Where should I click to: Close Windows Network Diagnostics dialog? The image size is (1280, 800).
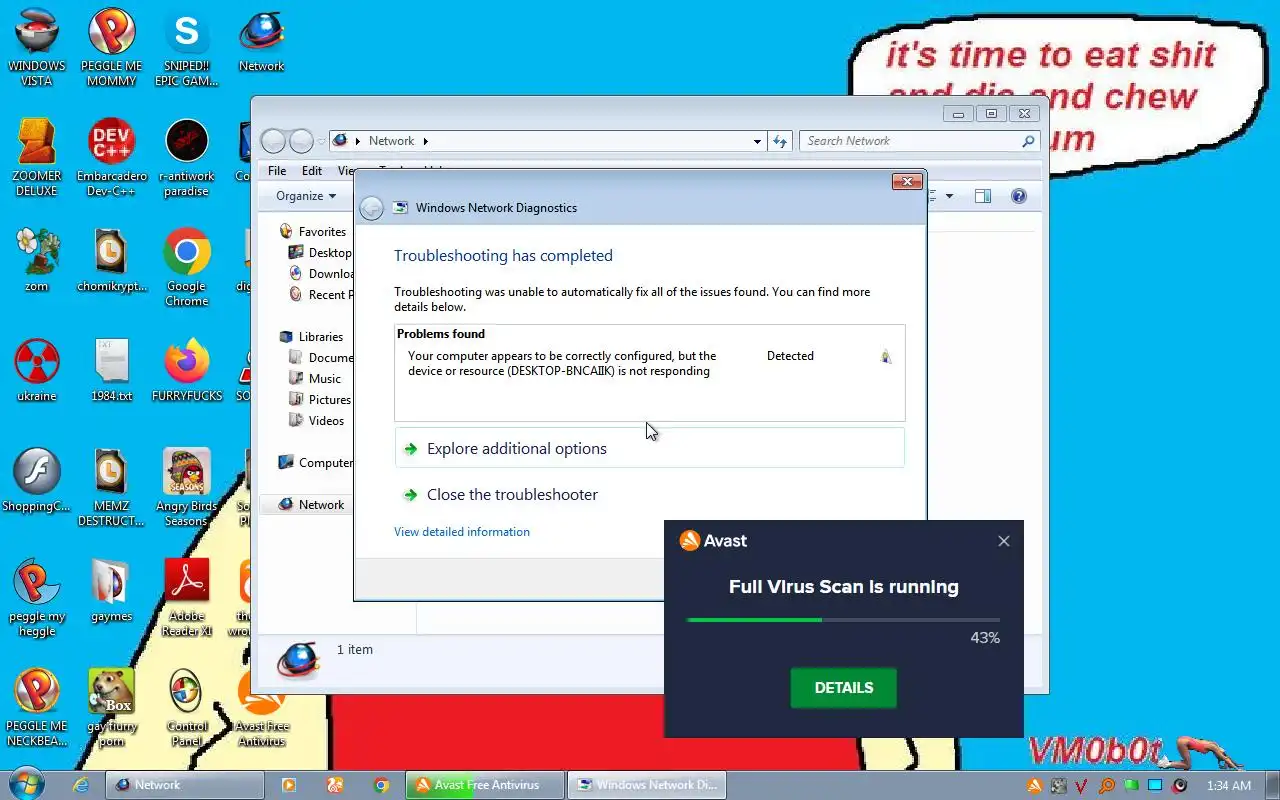coord(907,181)
